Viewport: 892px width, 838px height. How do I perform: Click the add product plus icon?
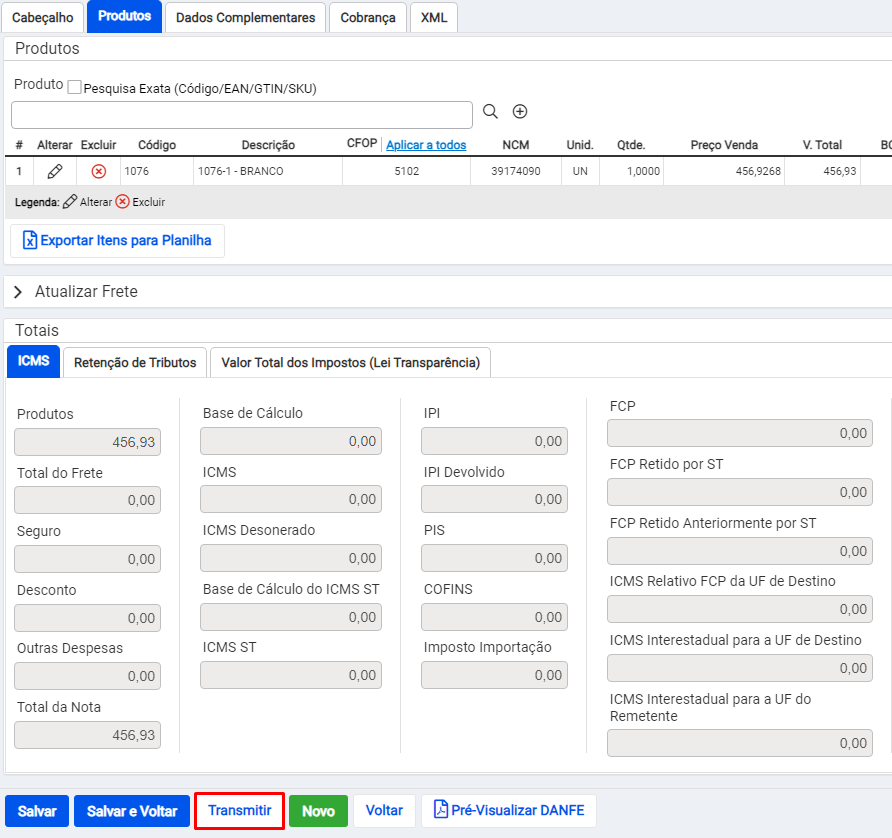click(x=520, y=112)
